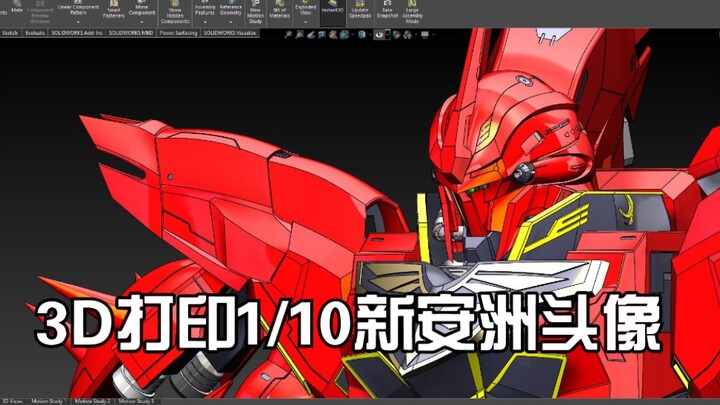Expand Reference Geometry dropdown arrow
The width and height of the screenshot is (720, 405).
point(231,22)
